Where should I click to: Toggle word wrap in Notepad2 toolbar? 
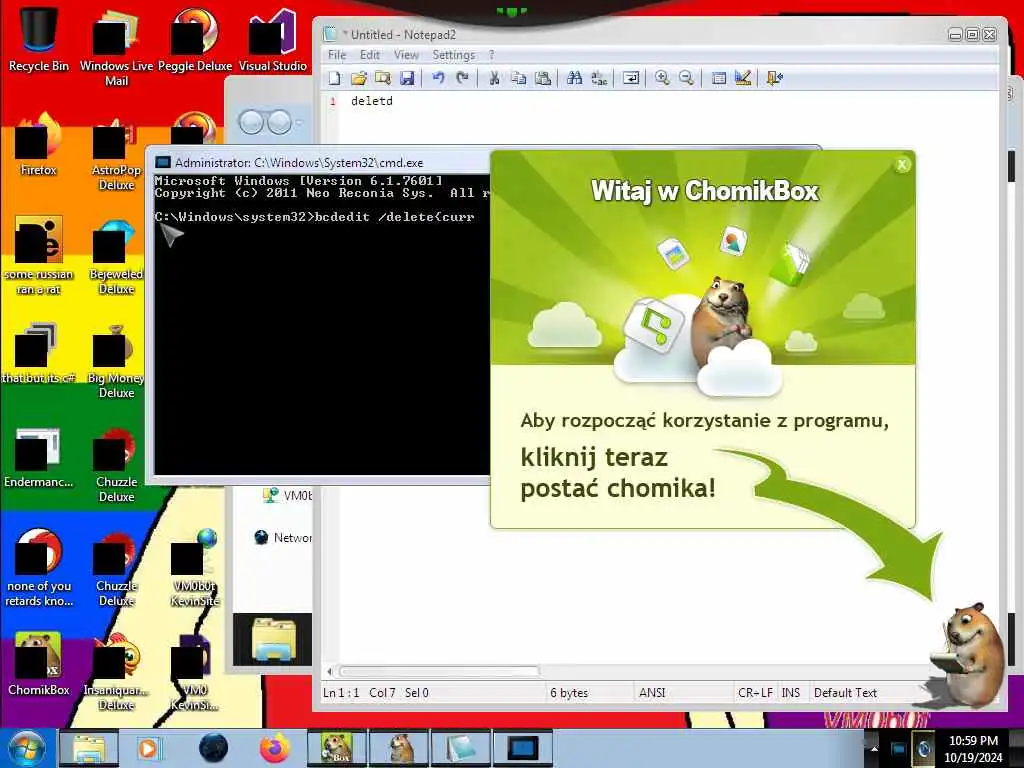point(630,78)
